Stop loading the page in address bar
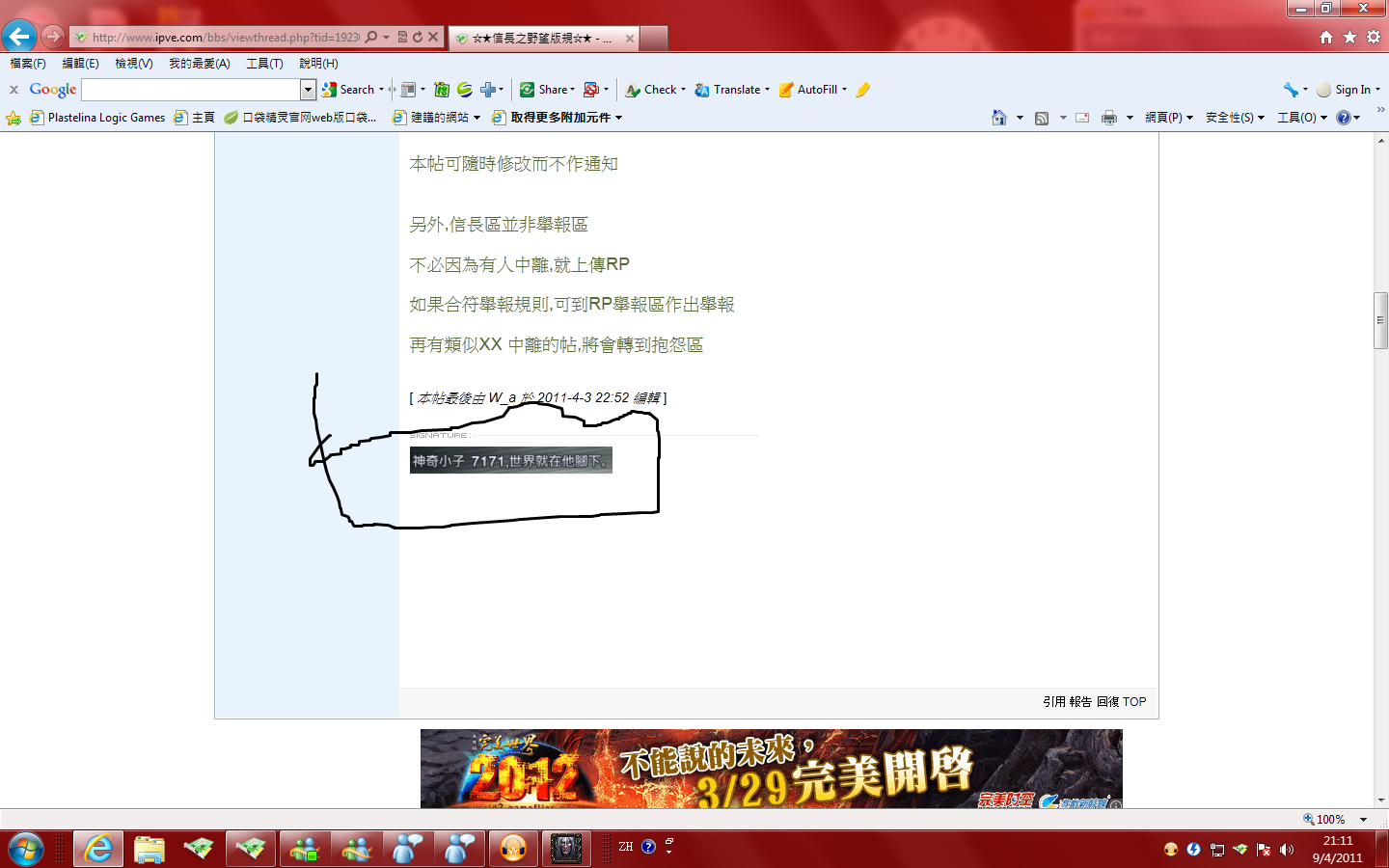This screenshot has height=868, width=1389. point(433,38)
